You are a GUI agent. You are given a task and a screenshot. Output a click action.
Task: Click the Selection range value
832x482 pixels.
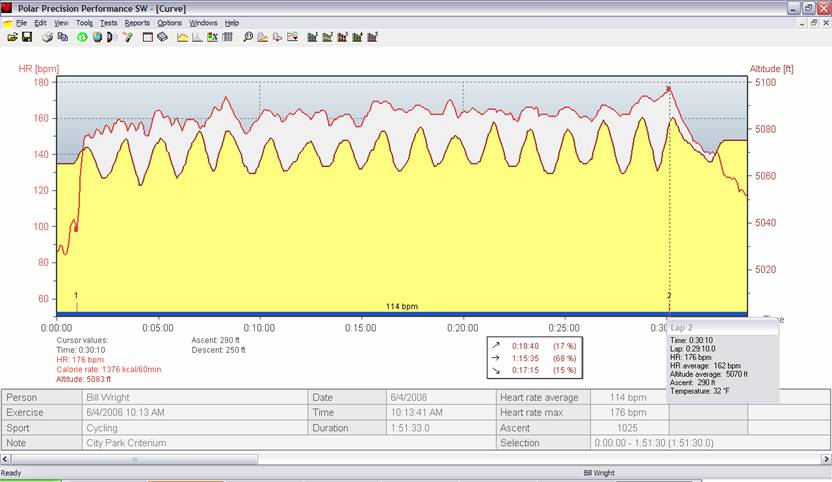654,443
